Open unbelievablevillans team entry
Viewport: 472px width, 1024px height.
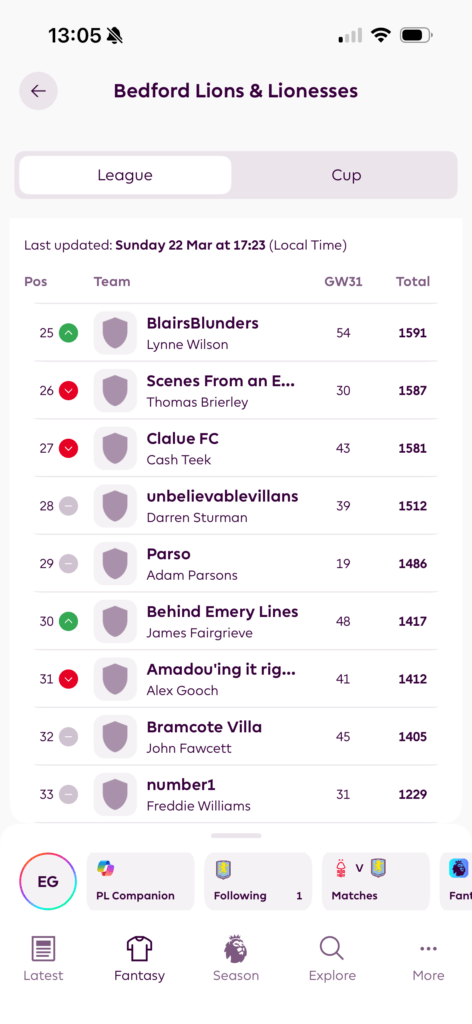[236, 505]
